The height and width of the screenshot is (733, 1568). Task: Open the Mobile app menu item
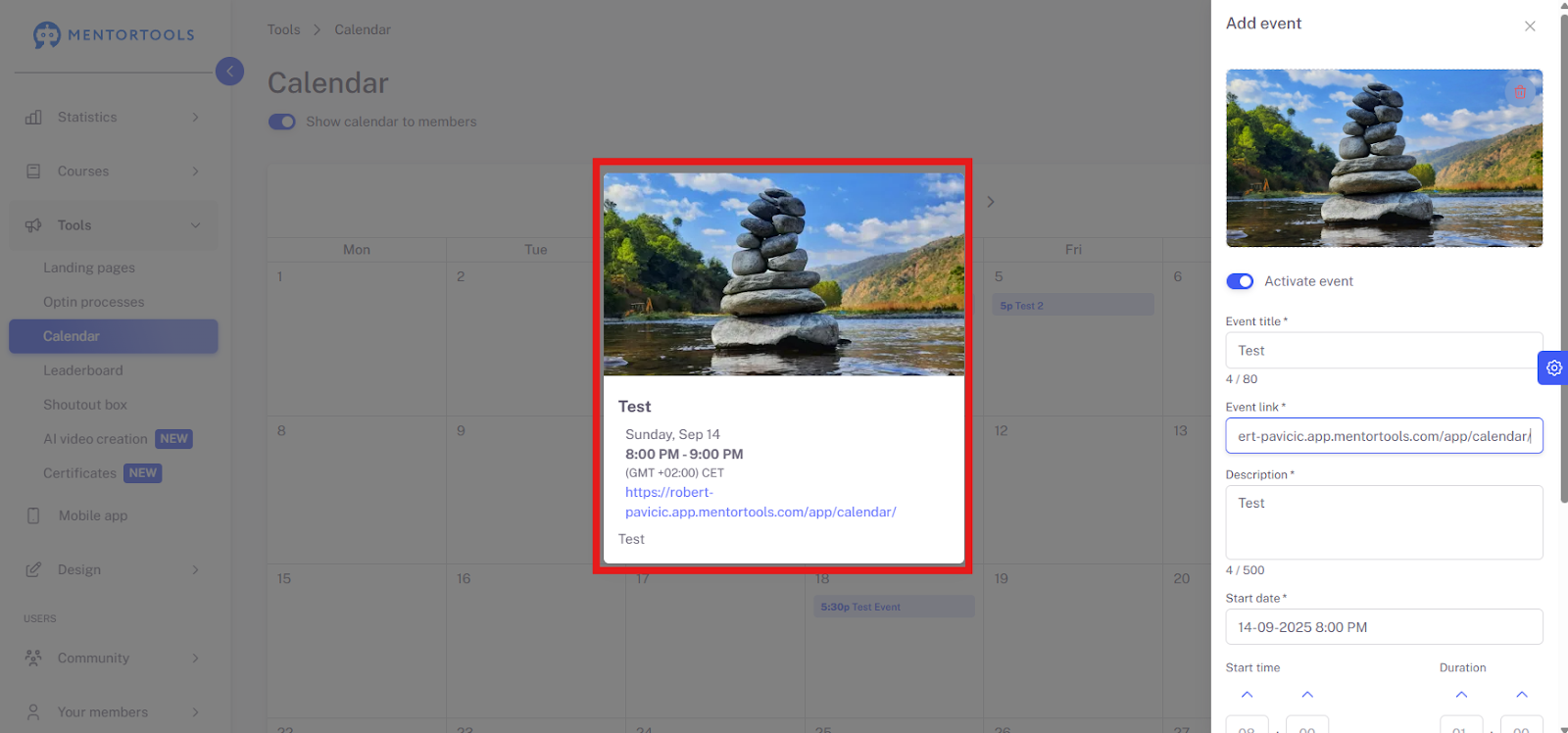[x=93, y=515]
